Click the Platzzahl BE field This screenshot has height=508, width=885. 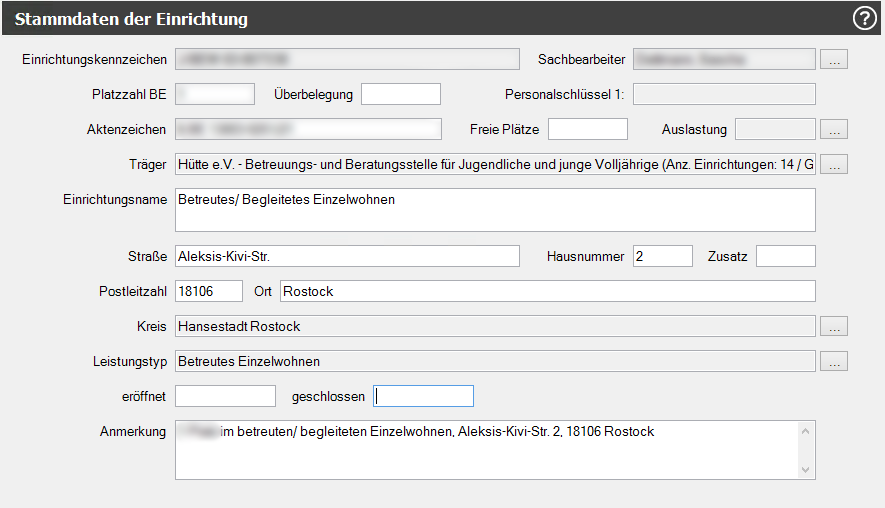tap(215, 94)
